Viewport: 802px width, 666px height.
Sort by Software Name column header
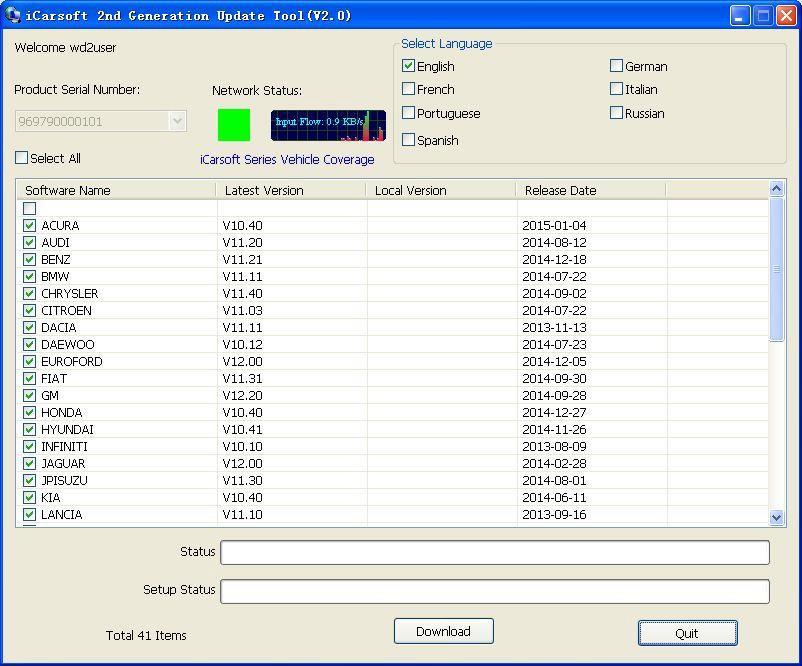coord(116,190)
